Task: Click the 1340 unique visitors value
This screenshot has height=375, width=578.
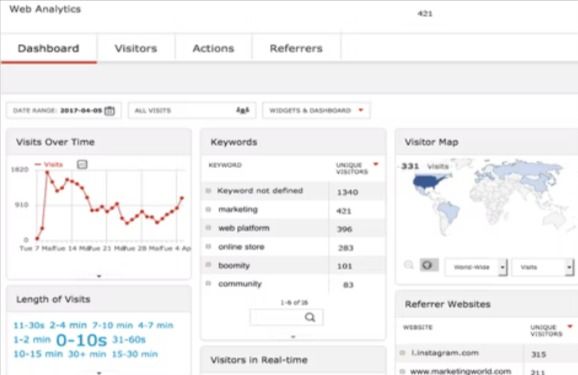Action: (347, 192)
